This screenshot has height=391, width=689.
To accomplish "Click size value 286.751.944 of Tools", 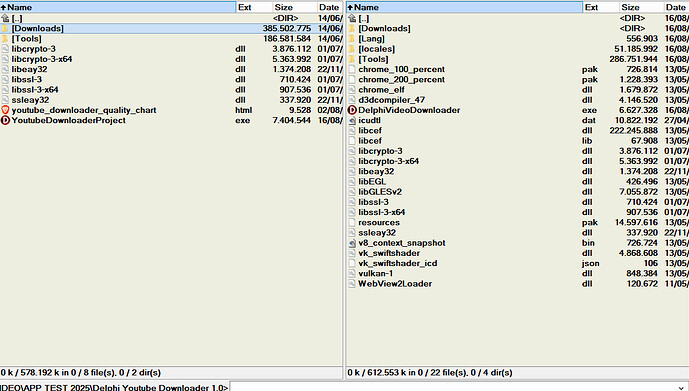I will coord(634,59).
